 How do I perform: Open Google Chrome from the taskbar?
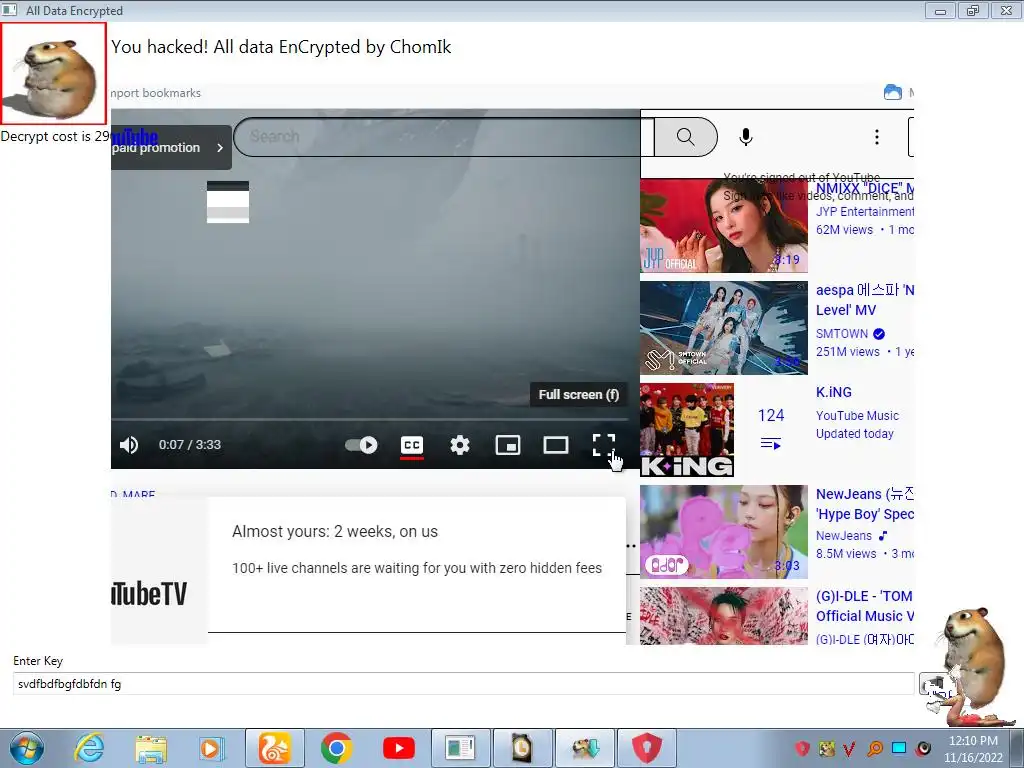[x=336, y=748]
